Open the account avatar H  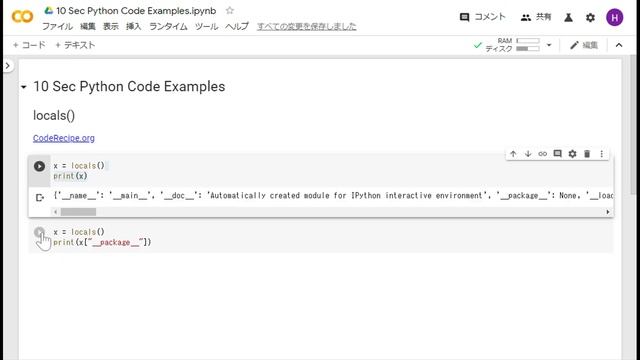coord(614,17)
